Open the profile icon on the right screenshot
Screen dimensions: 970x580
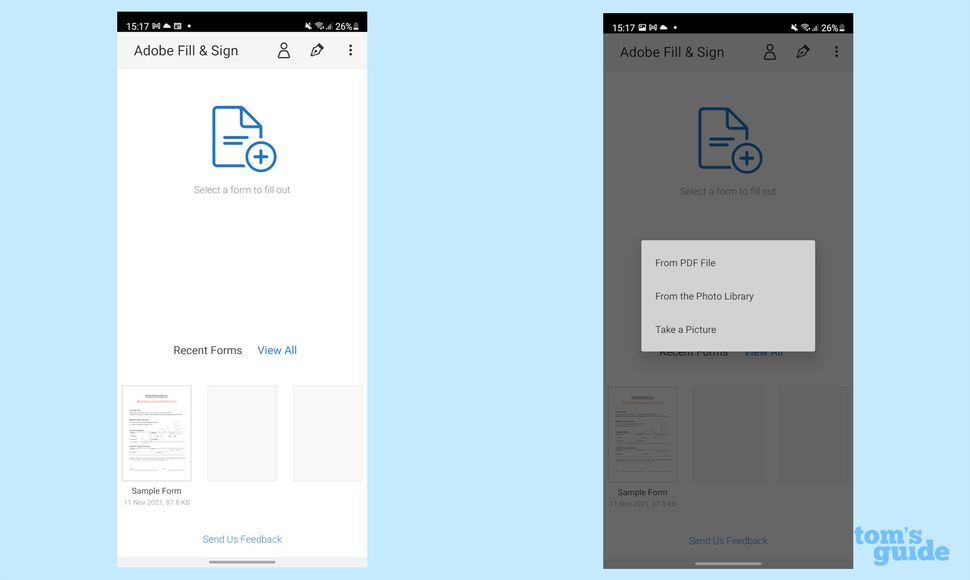click(x=769, y=51)
